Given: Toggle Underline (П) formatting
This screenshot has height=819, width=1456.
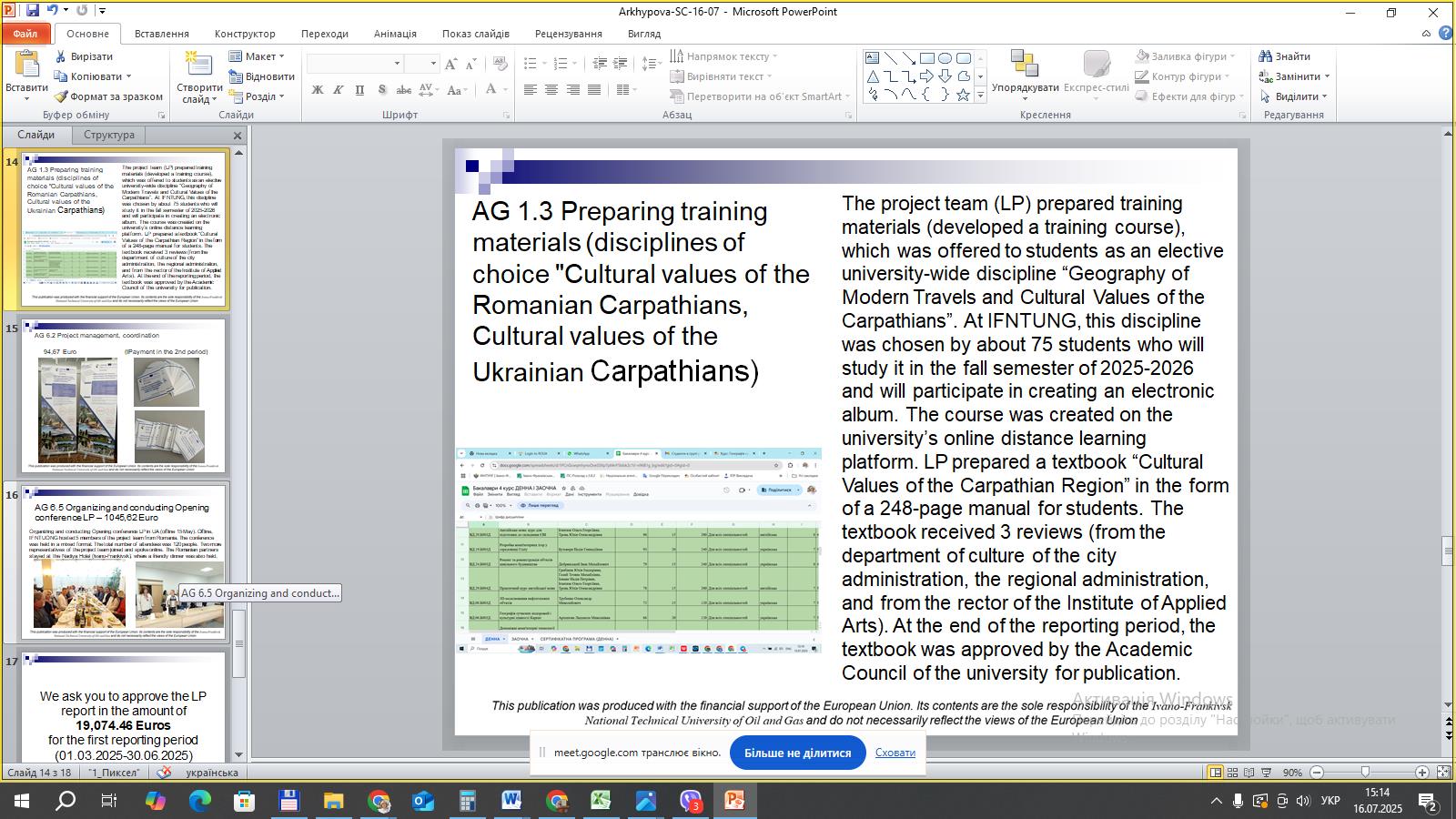Looking at the screenshot, I should (359, 90).
